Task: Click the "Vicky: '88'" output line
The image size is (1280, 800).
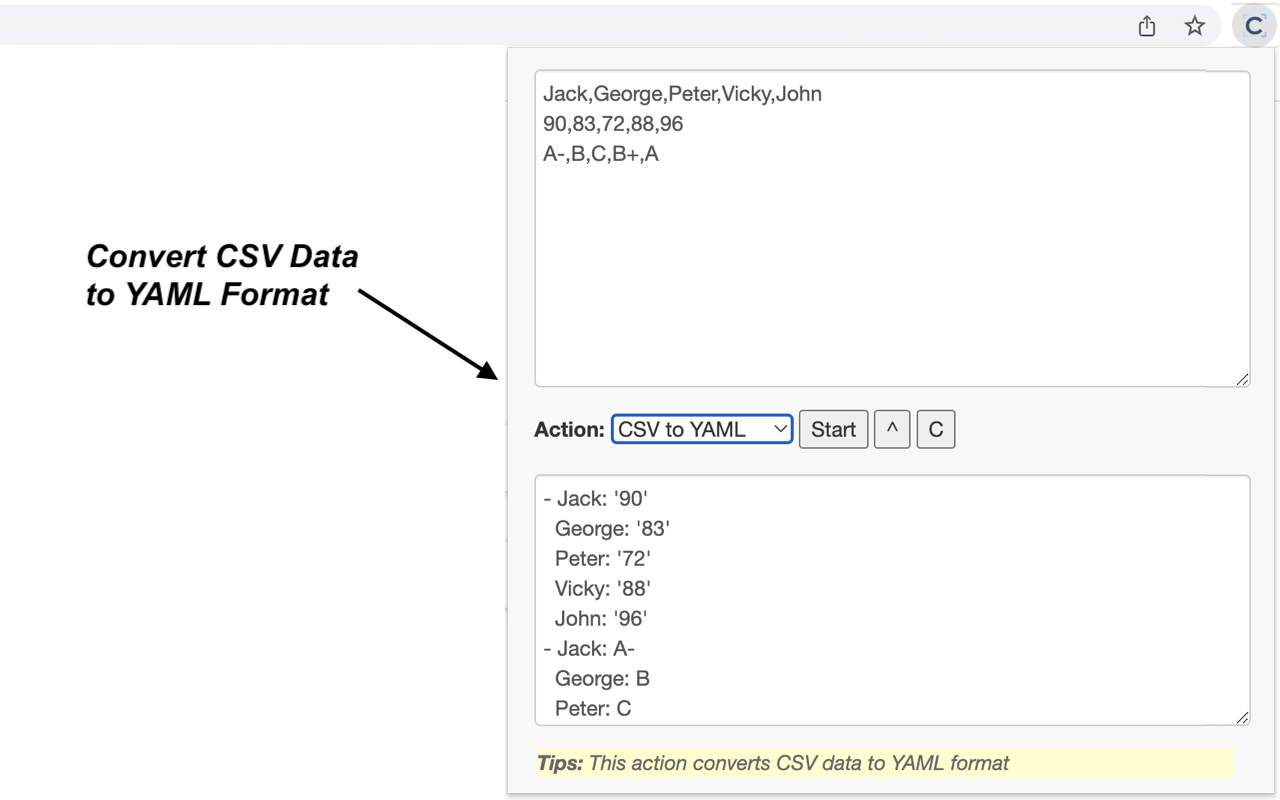Action: pos(603,588)
